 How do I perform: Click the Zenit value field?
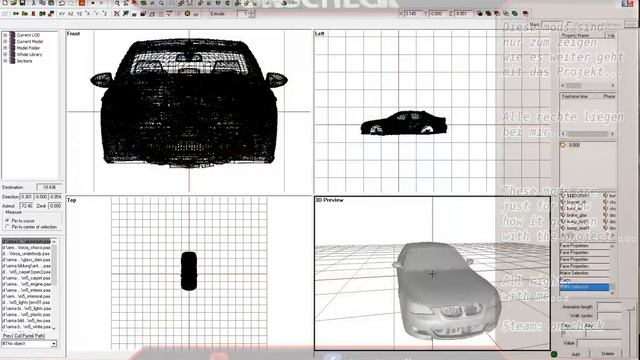pos(55,206)
